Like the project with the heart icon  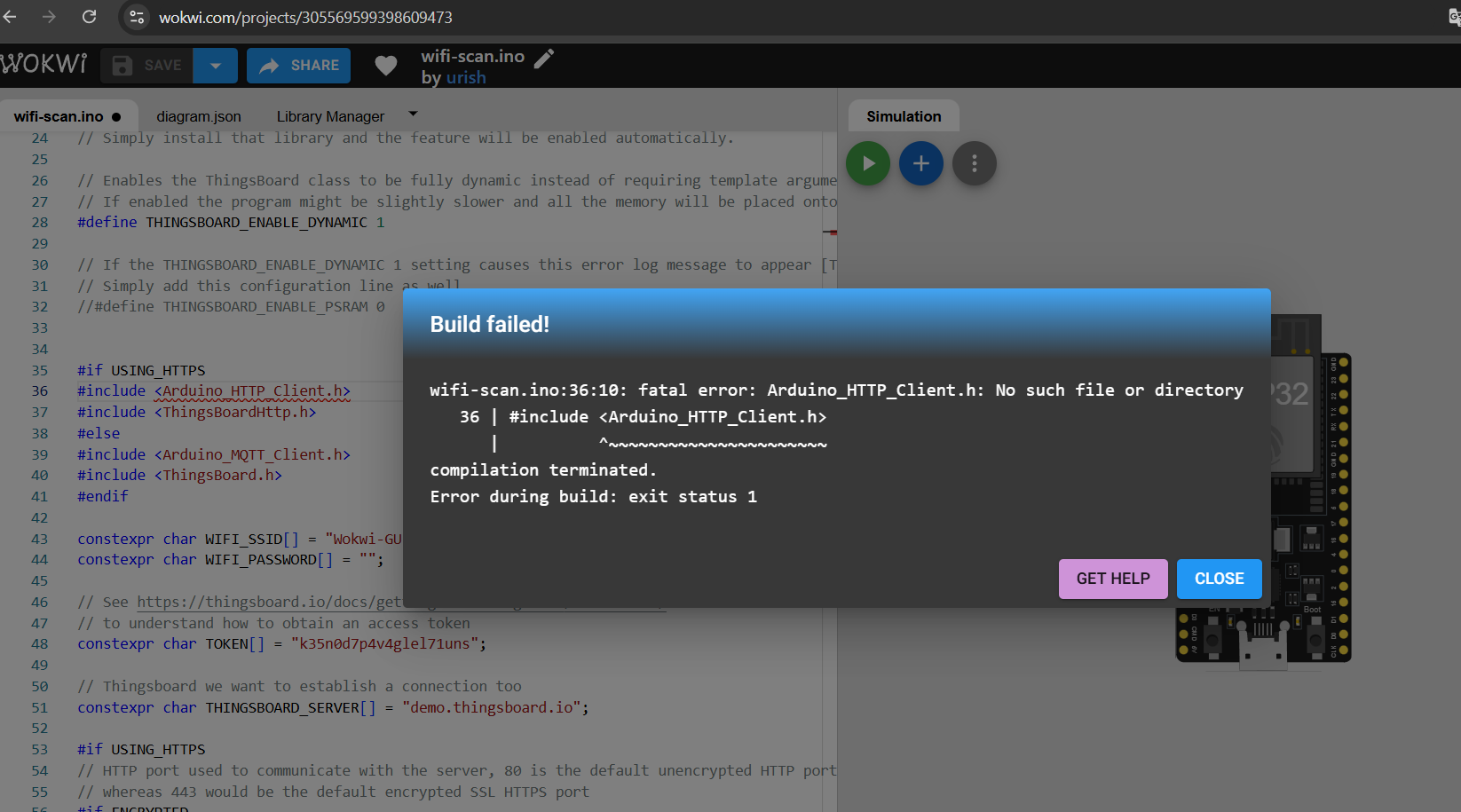tap(385, 66)
